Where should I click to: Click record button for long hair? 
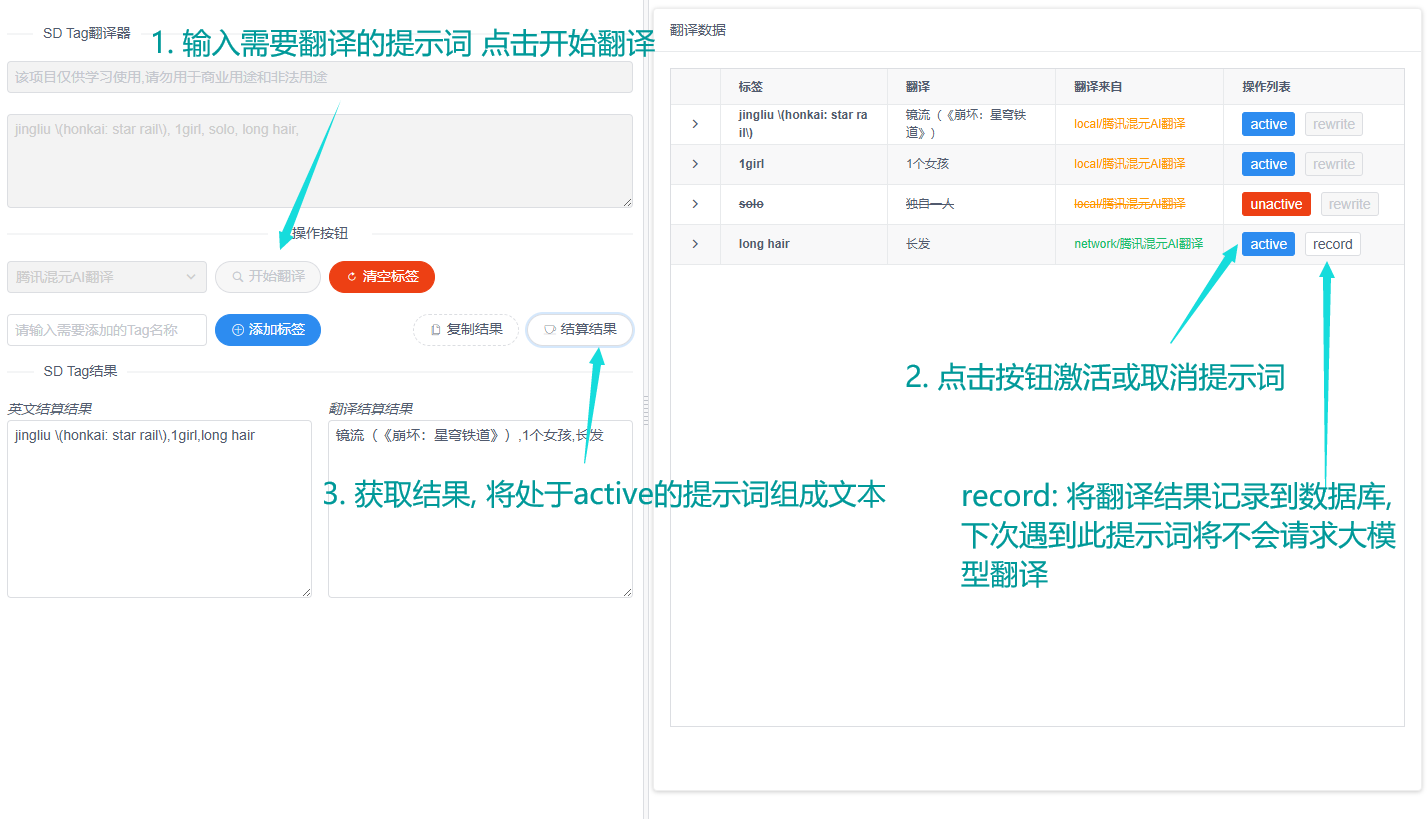[x=1332, y=244]
